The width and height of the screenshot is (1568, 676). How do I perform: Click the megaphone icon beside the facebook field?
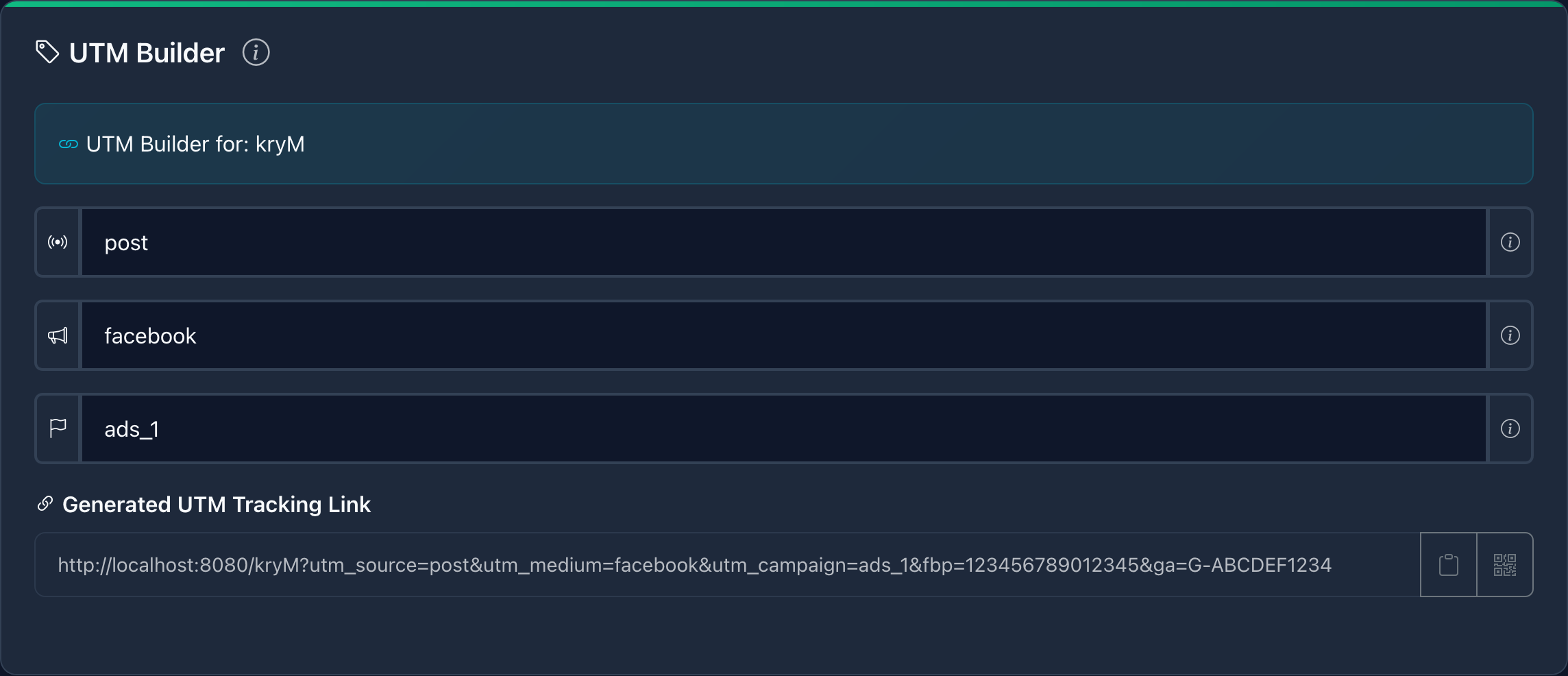[58, 335]
